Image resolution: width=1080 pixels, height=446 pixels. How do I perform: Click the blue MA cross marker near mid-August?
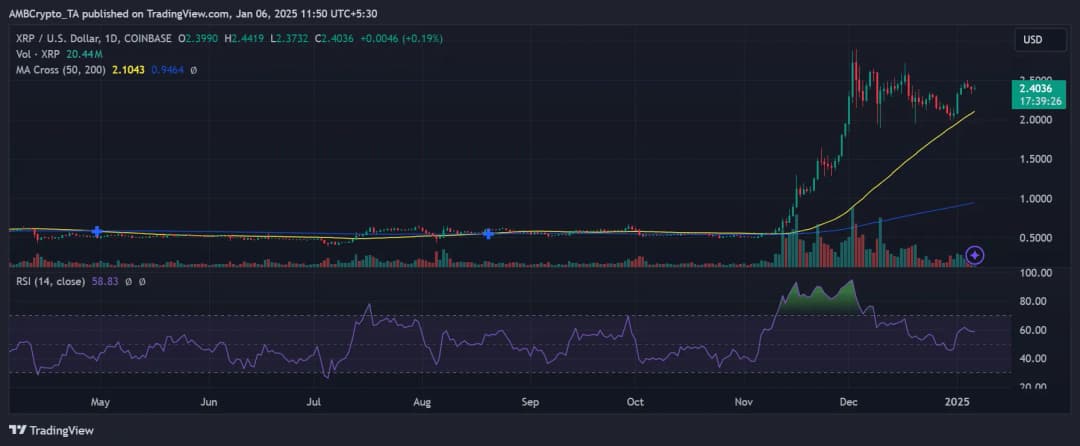[488, 234]
